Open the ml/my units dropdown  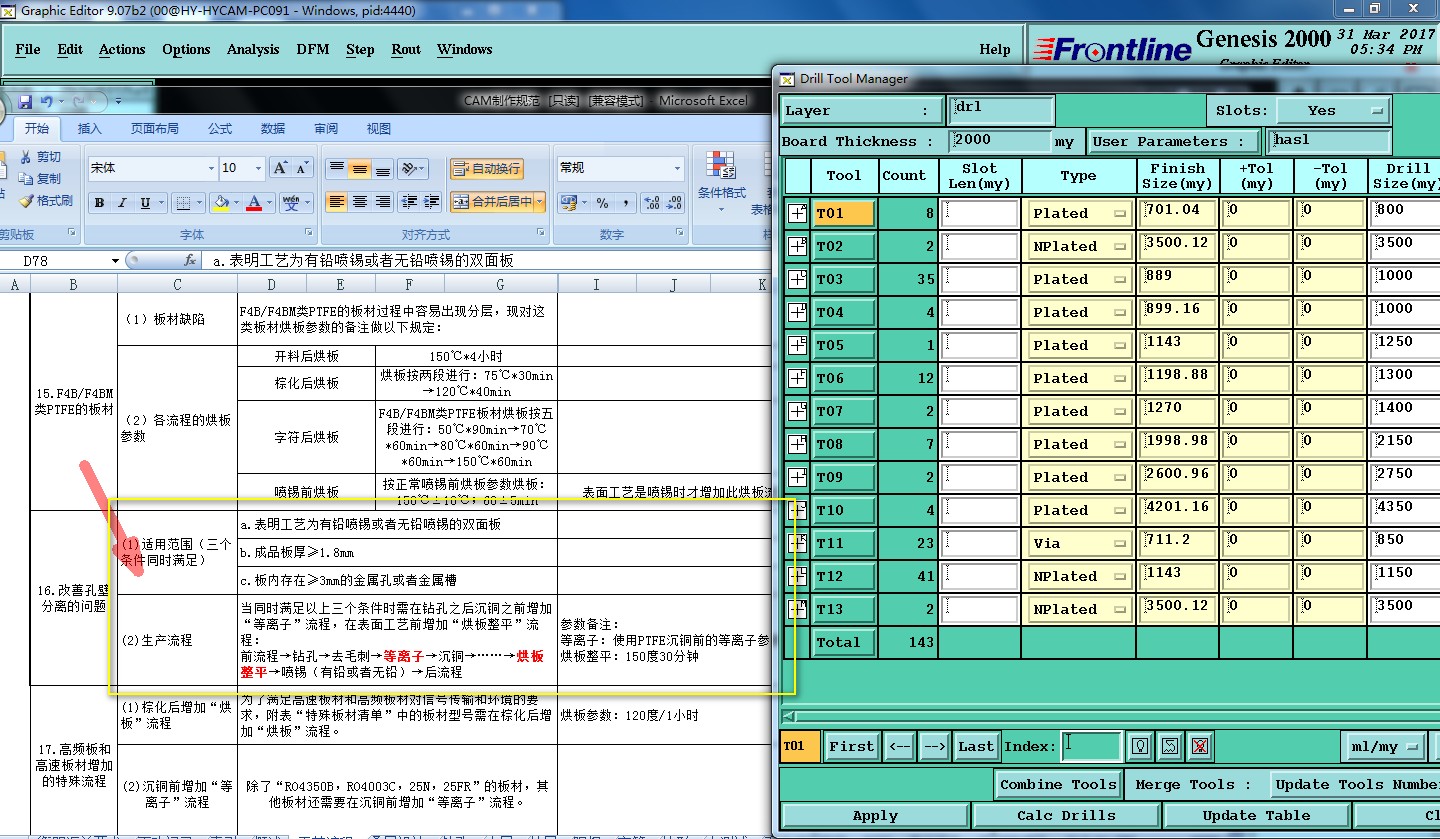[x=1384, y=746]
